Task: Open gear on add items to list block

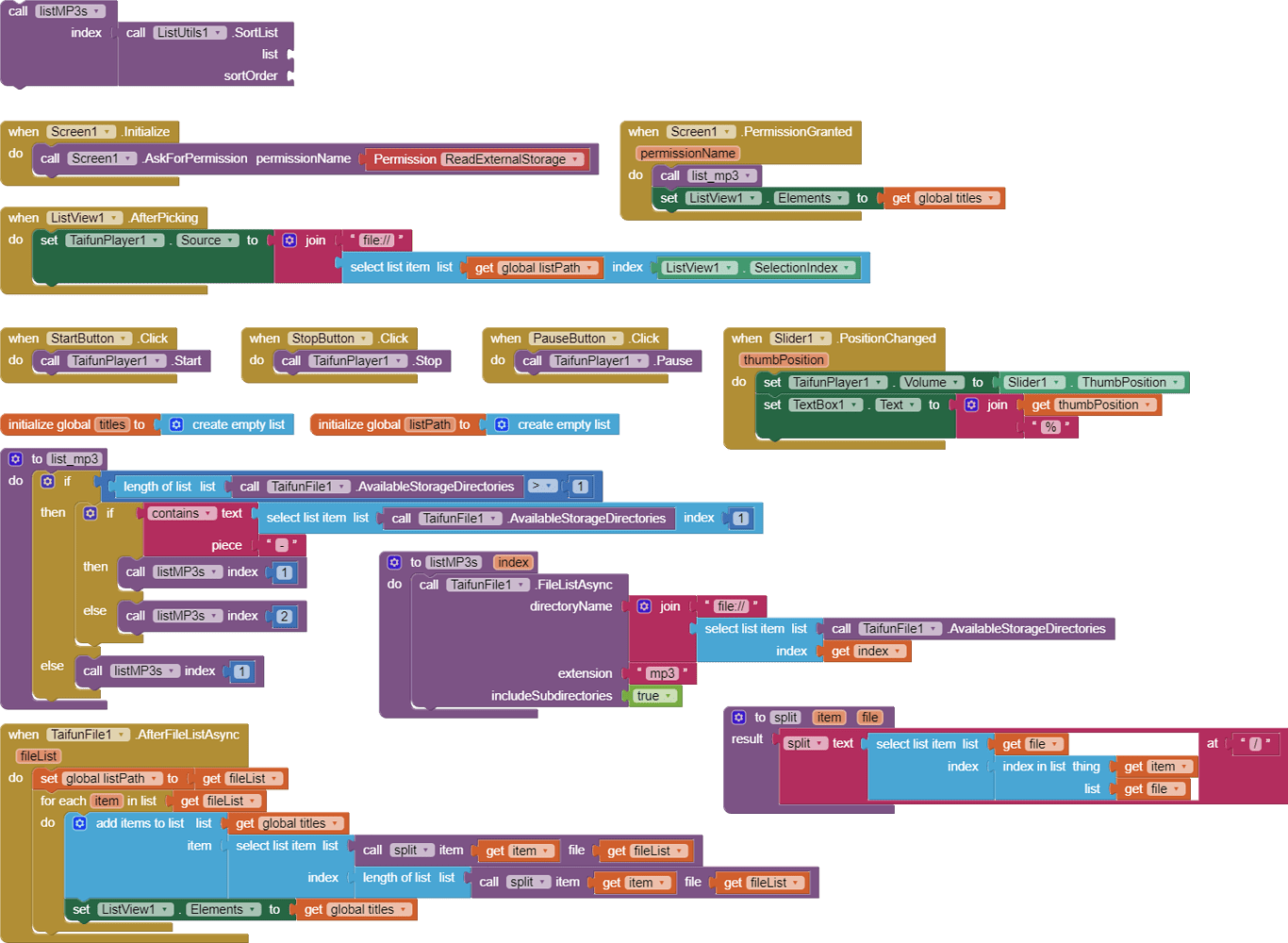Action: (x=80, y=823)
